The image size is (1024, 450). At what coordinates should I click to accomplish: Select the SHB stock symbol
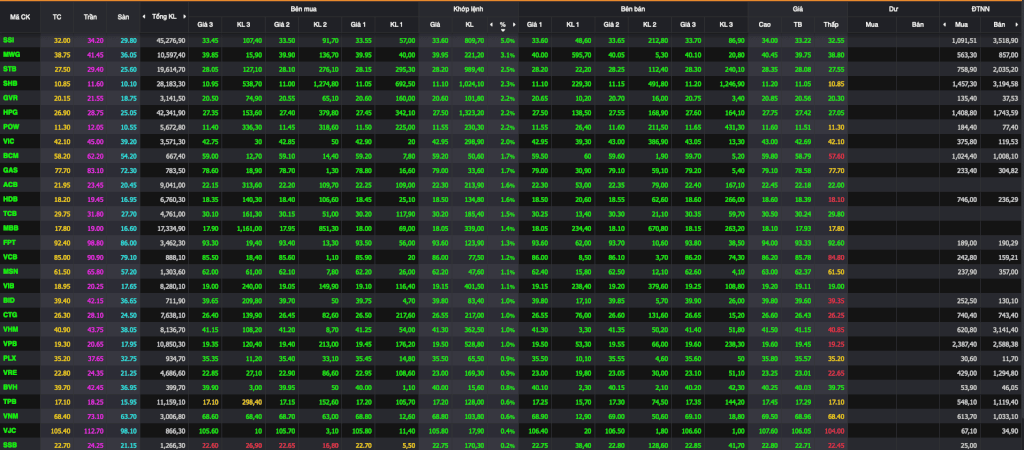10,82
